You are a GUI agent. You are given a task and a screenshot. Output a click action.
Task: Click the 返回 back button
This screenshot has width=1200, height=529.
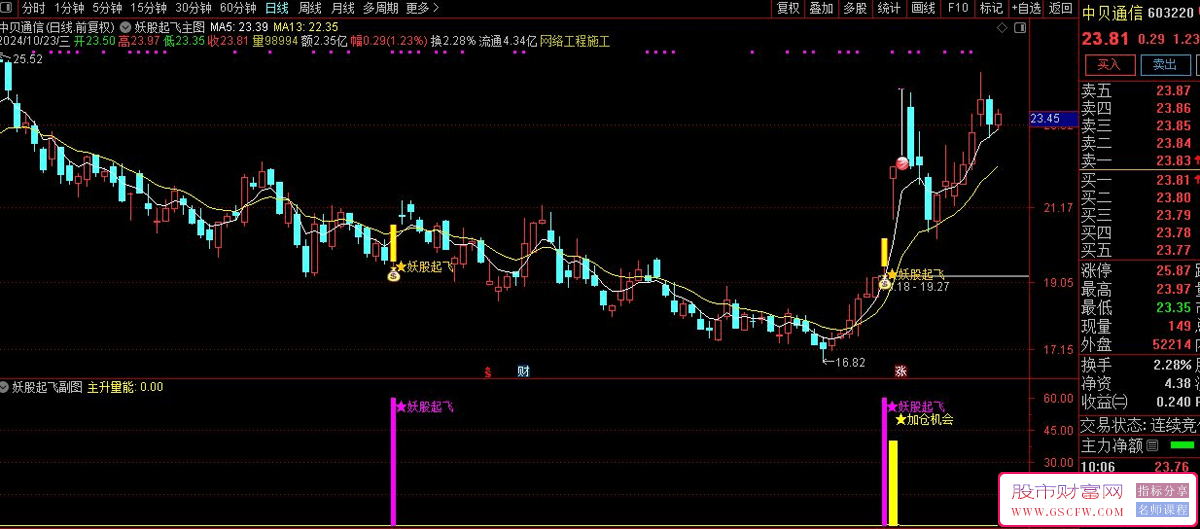click(1060, 8)
